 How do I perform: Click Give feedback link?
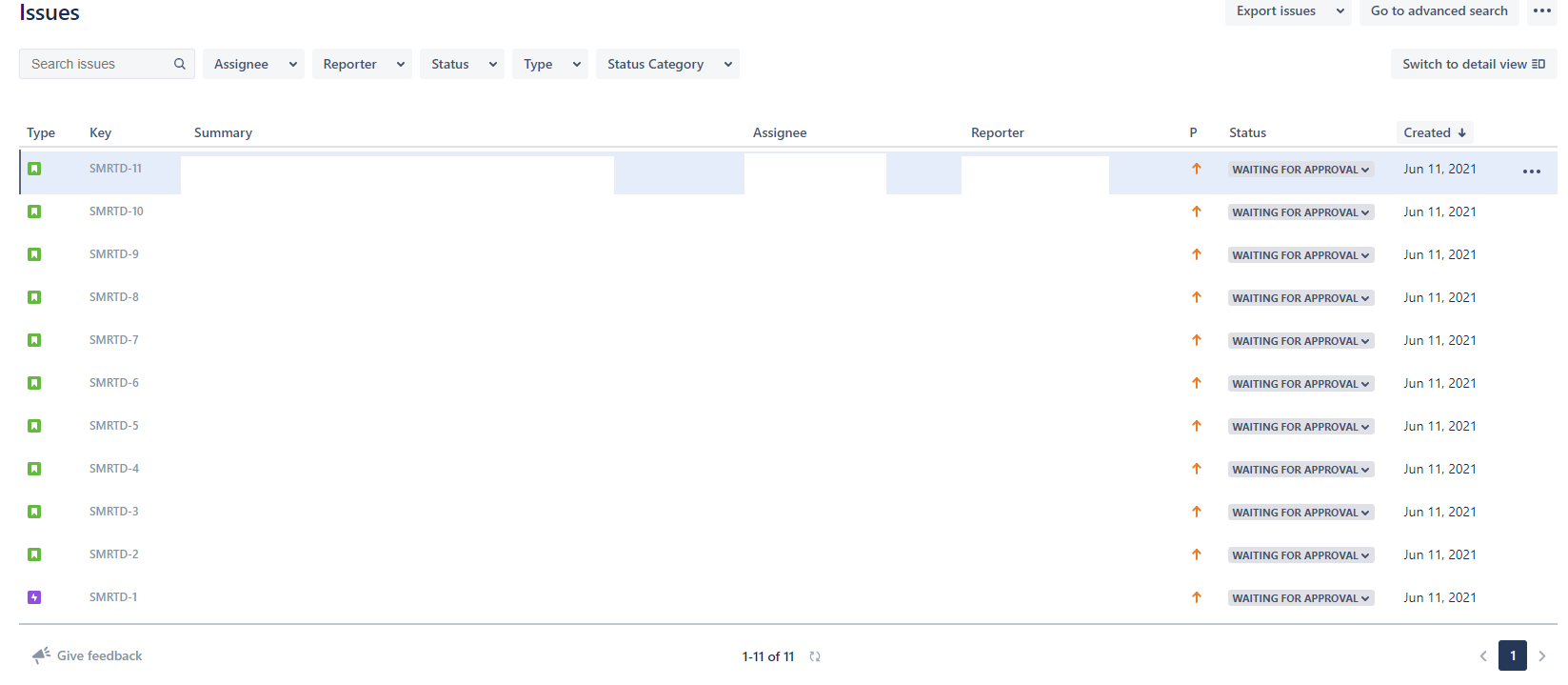pyautogui.click(x=88, y=655)
